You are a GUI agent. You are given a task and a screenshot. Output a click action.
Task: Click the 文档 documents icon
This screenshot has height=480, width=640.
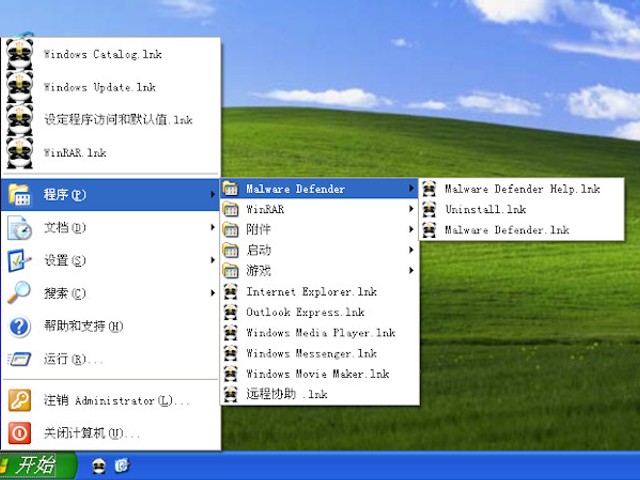click(19, 227)
